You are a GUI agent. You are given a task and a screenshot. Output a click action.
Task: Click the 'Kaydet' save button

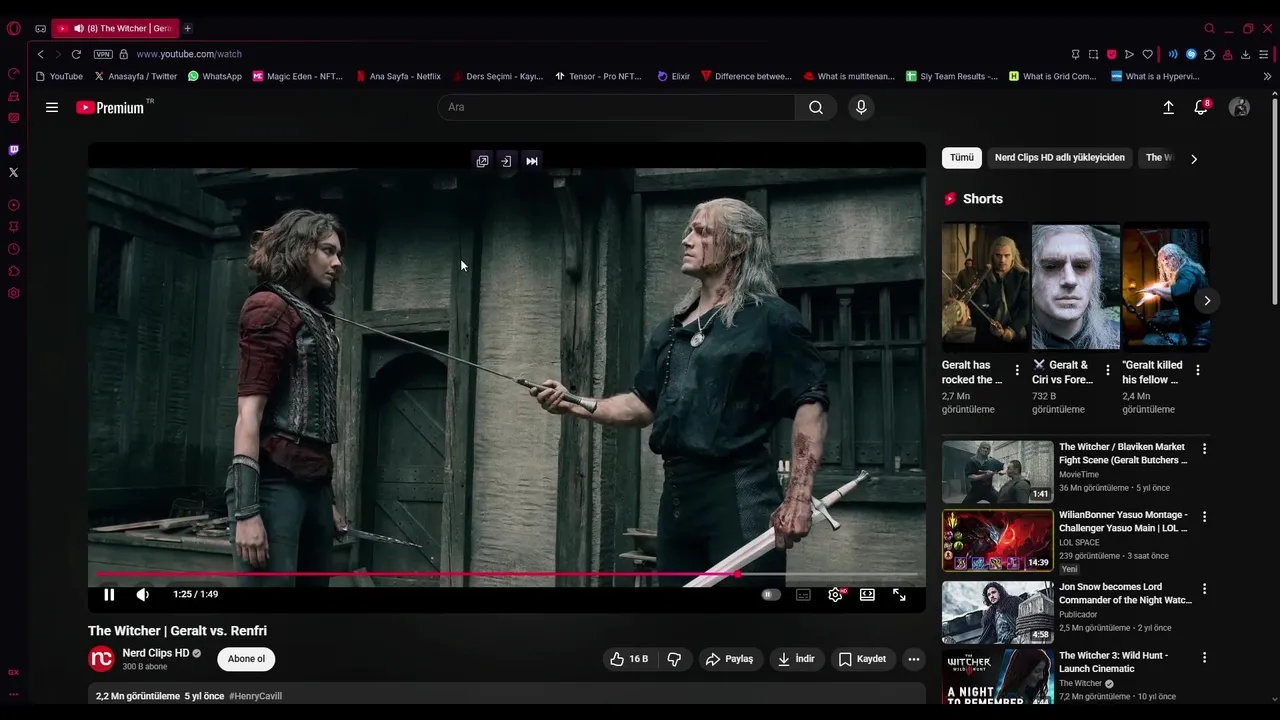coord(862,659)
